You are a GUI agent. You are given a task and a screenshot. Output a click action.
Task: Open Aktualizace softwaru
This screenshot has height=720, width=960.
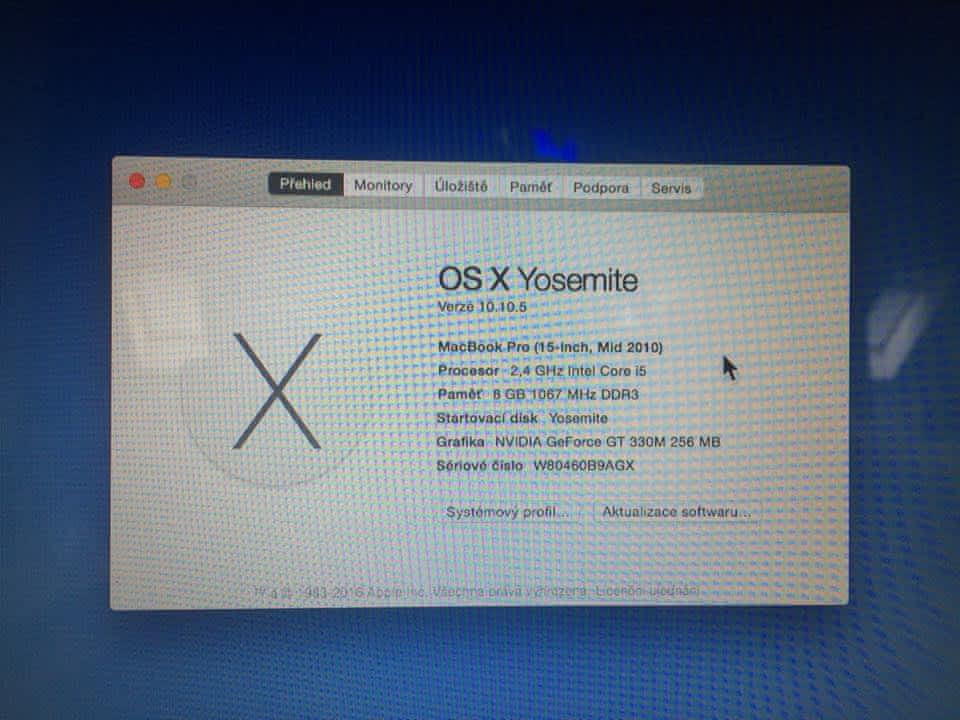point(677,512)
